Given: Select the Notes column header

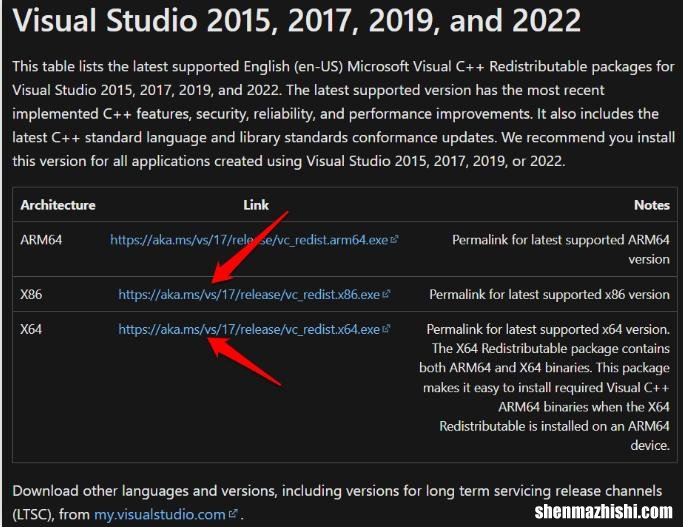Looking at the screenshot, I should point(652,205).
